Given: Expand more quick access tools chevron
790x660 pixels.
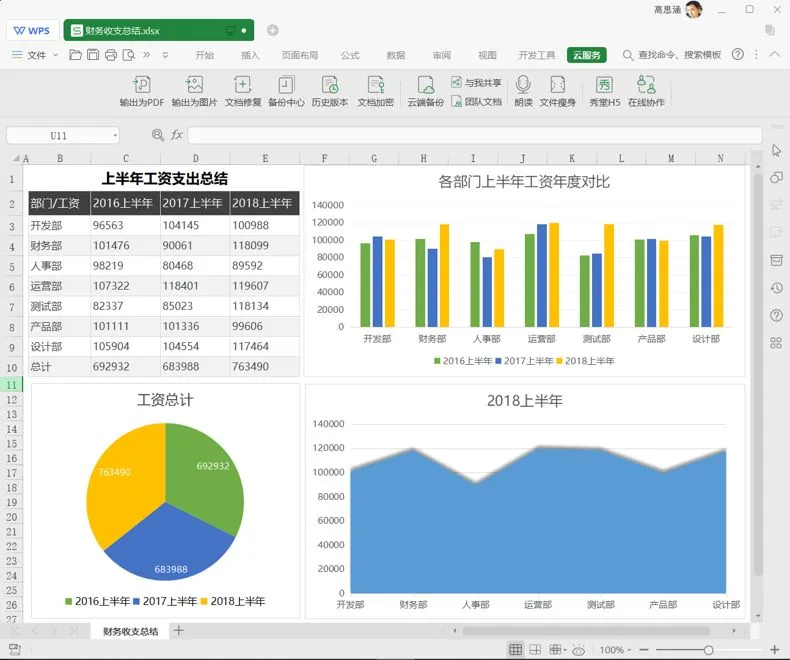Looking at the screenshot, I should pyautogui.click(x=147, y=54).
